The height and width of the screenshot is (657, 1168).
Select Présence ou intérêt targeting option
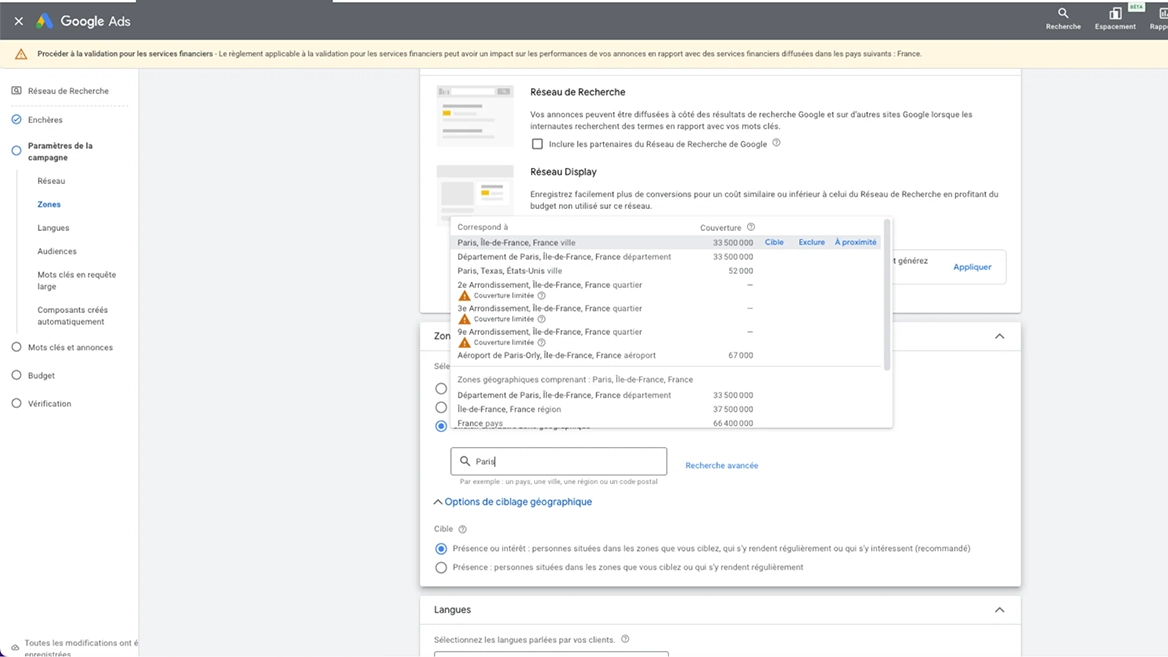441,548
